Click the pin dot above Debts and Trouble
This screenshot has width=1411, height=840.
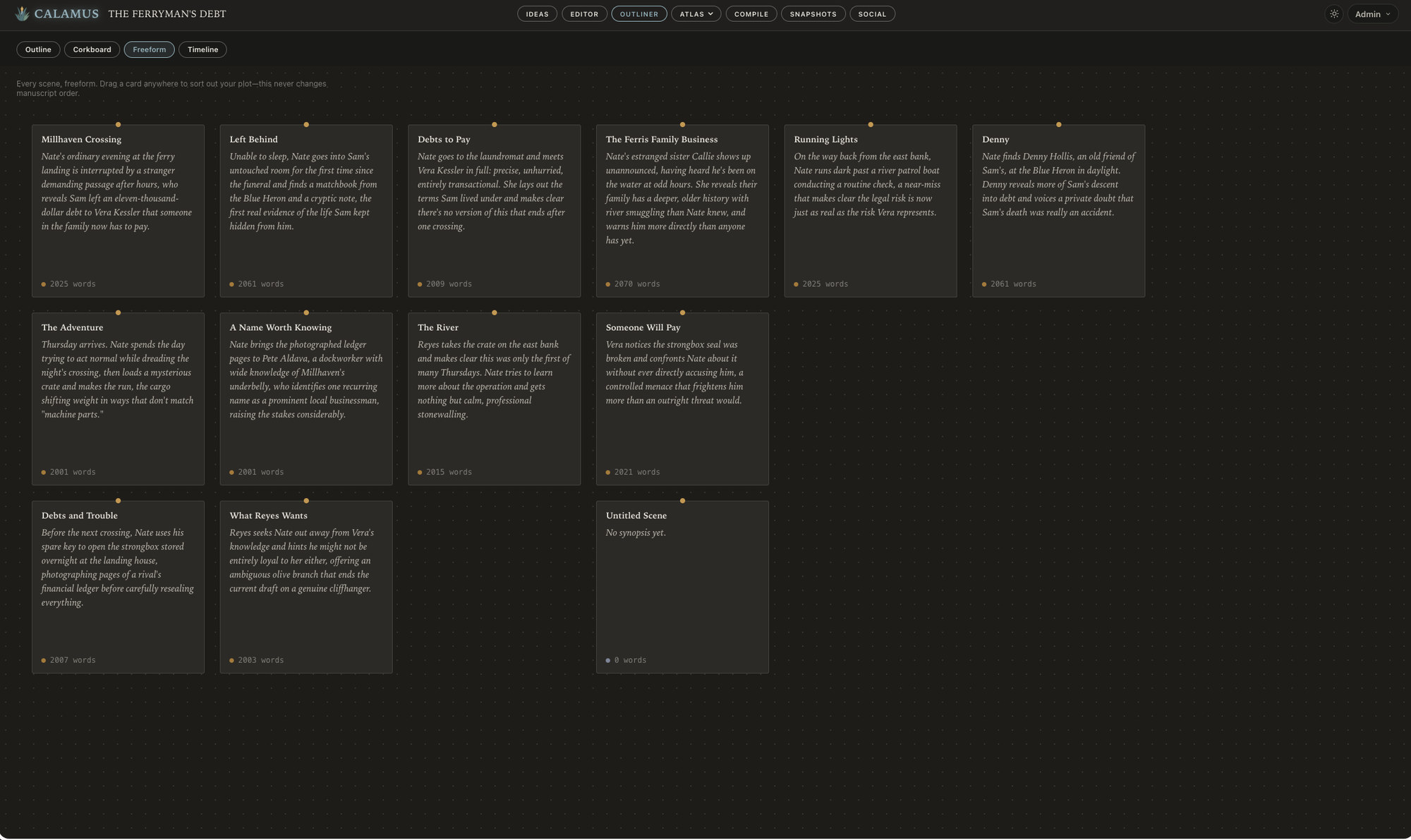click(x=118, y=501)
